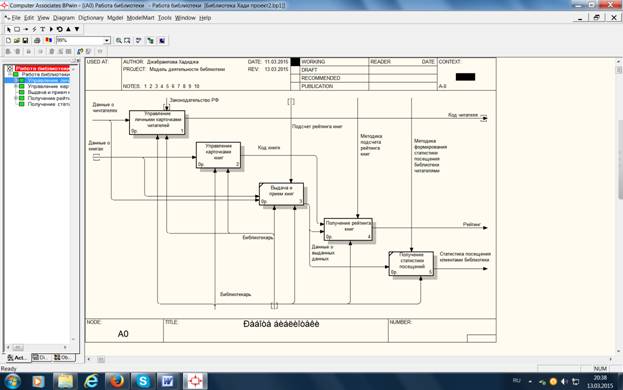Save the model with floppy disk icon
The image size is (623, 390).
pos(25,41)
